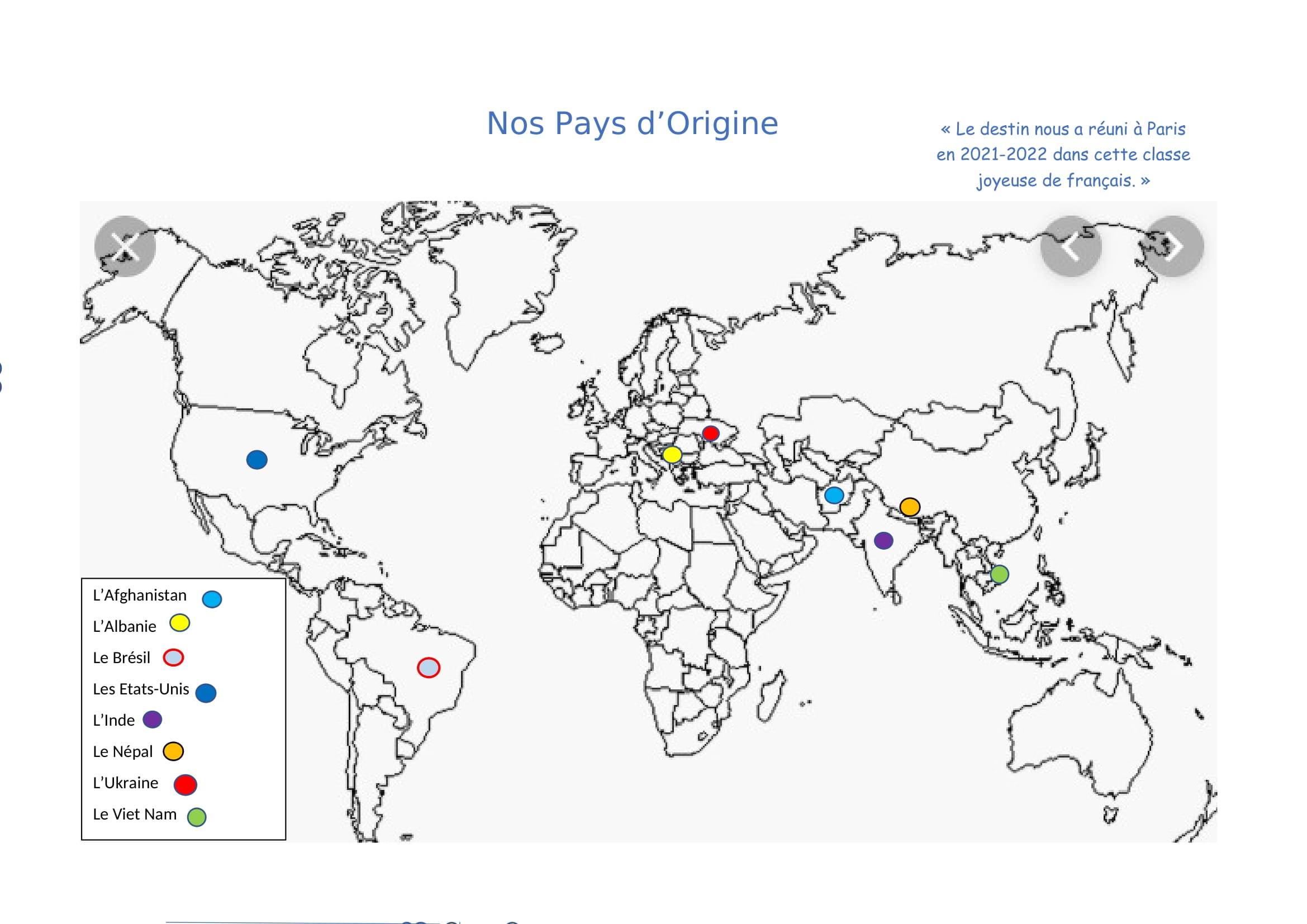Click the light blue dot on Afghanistan
The width and height of the screenshot is (1307, 924).
coord(834,495)
